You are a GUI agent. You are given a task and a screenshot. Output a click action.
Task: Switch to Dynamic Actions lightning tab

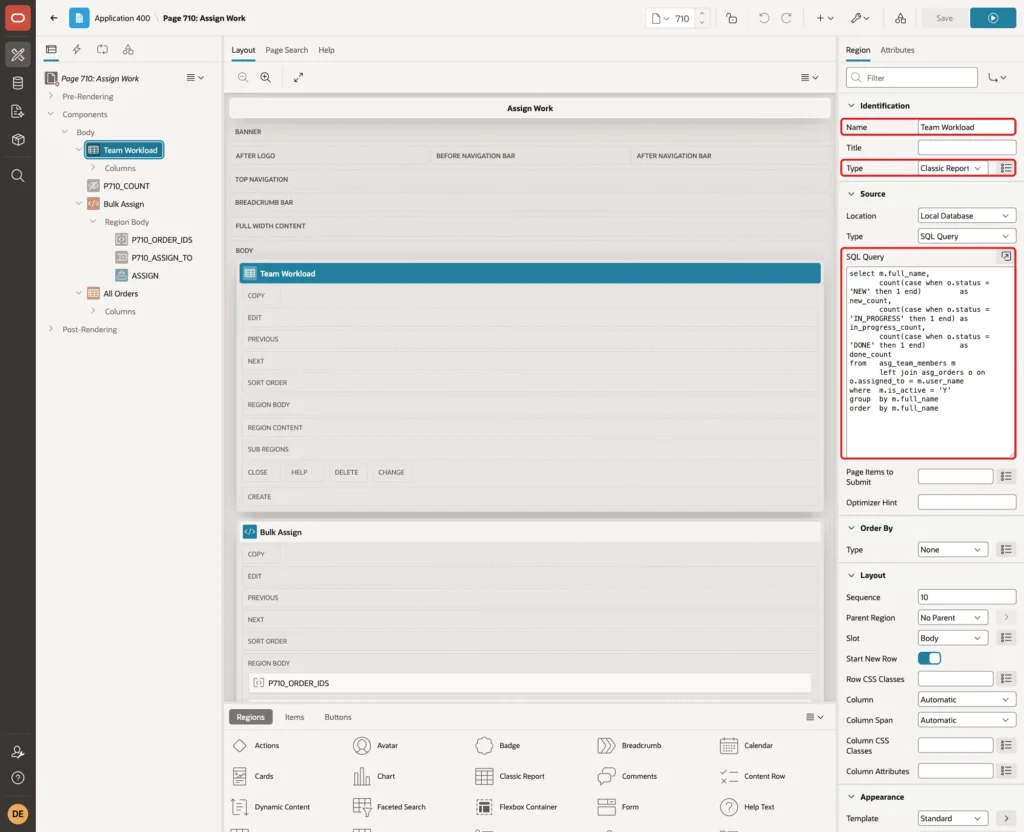tap(76, 50)
